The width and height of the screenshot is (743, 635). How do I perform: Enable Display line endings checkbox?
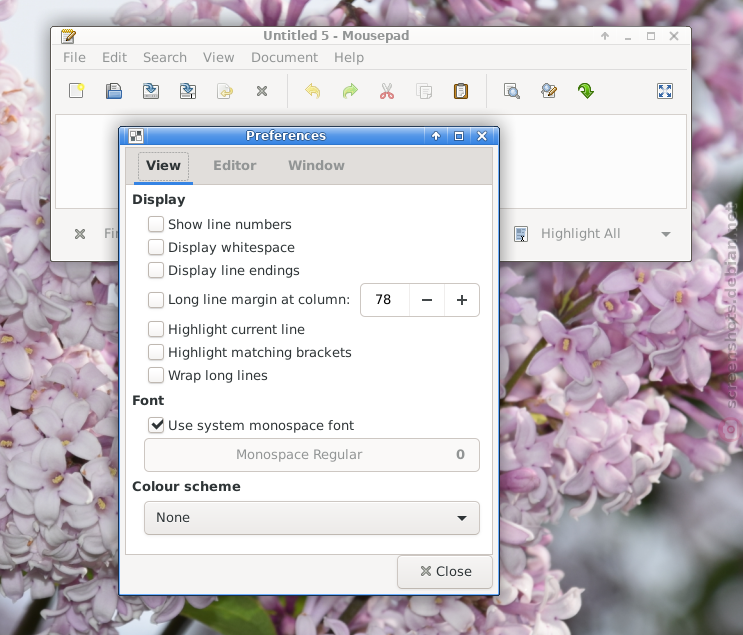pyautogui.click(x=155, y=270)
